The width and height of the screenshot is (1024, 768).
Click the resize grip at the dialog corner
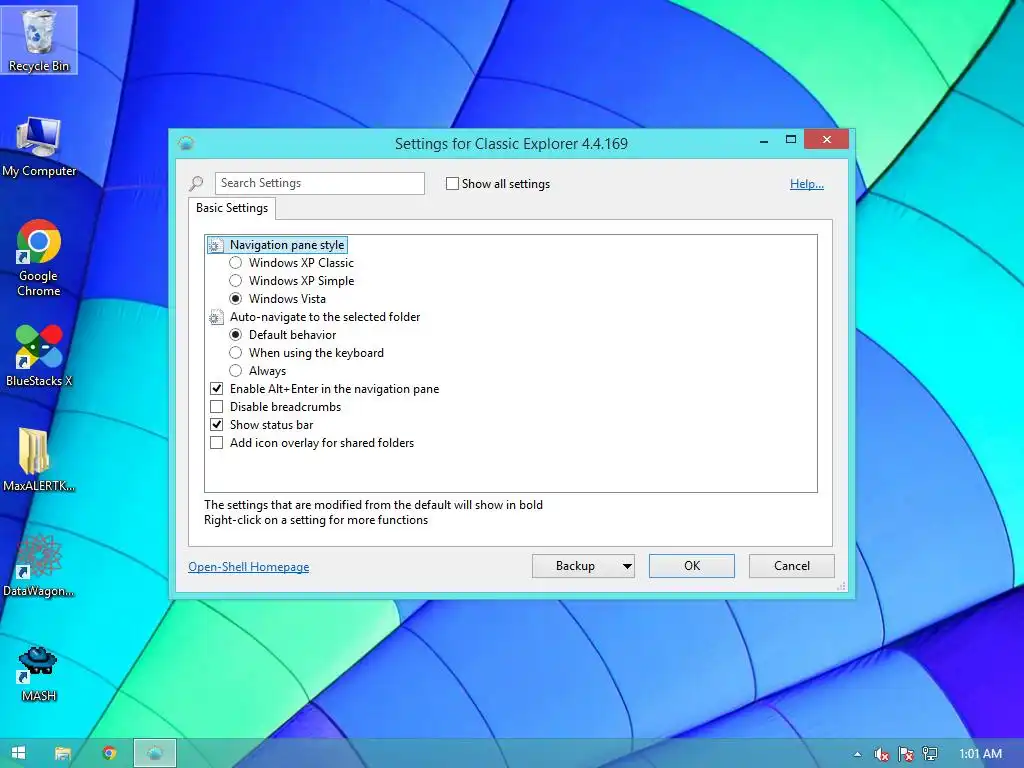[x=841, y=586]
